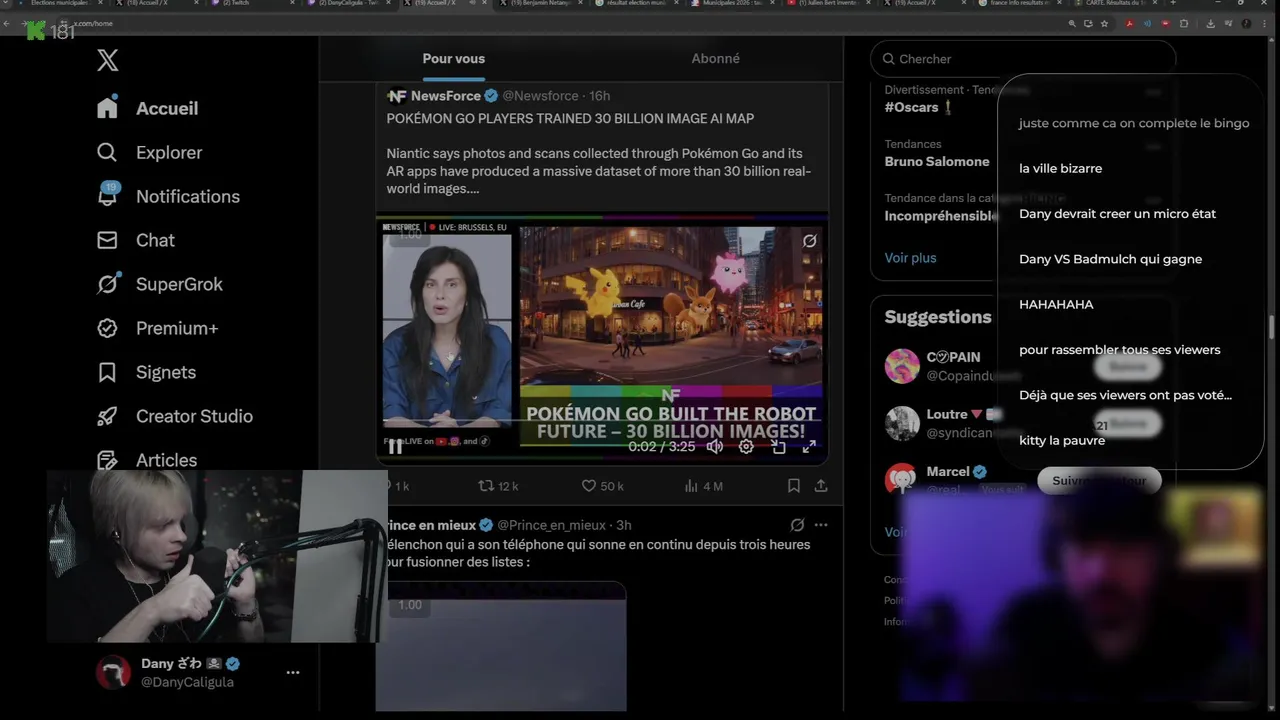1280x720 pixels.
Task: Open video picture-in-picture icon
Action: [x=778, y=447]
